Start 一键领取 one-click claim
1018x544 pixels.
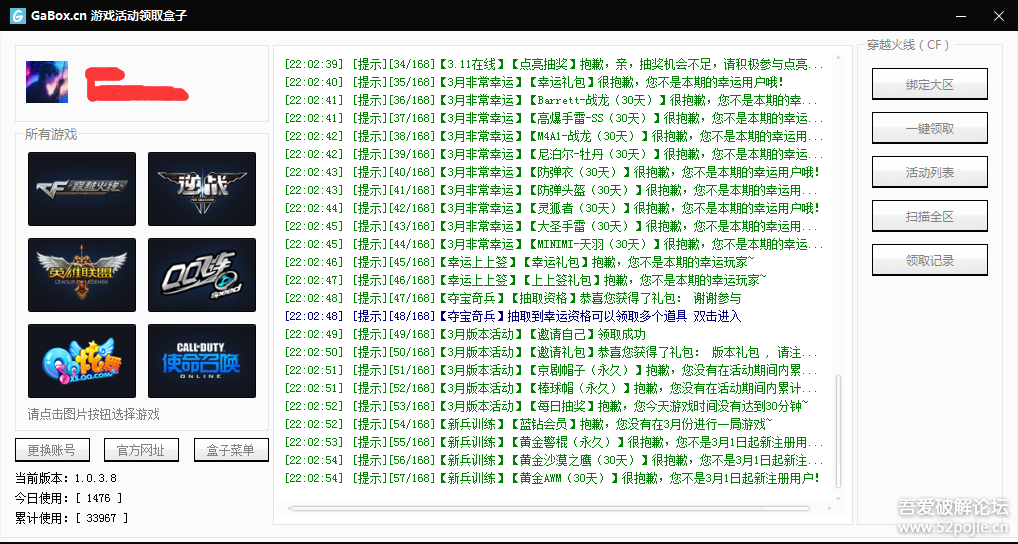[x=930, y=129]
